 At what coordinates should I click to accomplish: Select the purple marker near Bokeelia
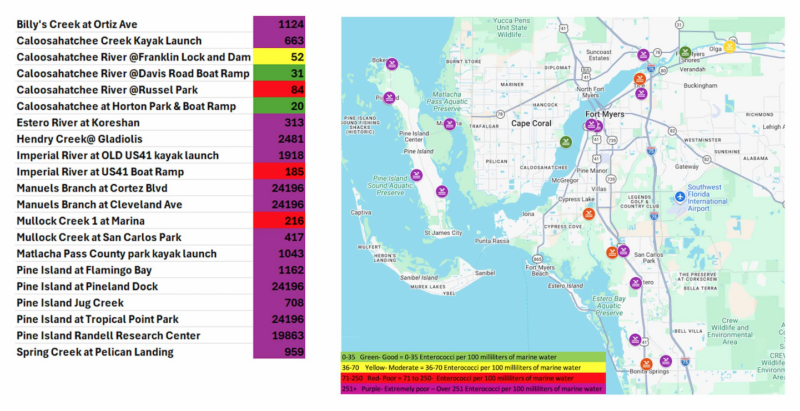tap(392, 64)
